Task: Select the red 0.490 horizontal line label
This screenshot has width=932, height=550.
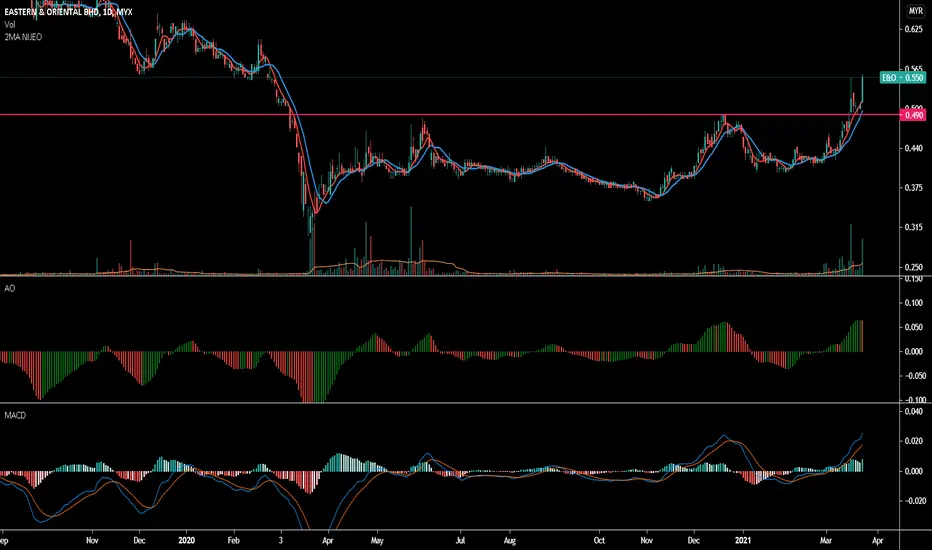Action: point(914,115)
